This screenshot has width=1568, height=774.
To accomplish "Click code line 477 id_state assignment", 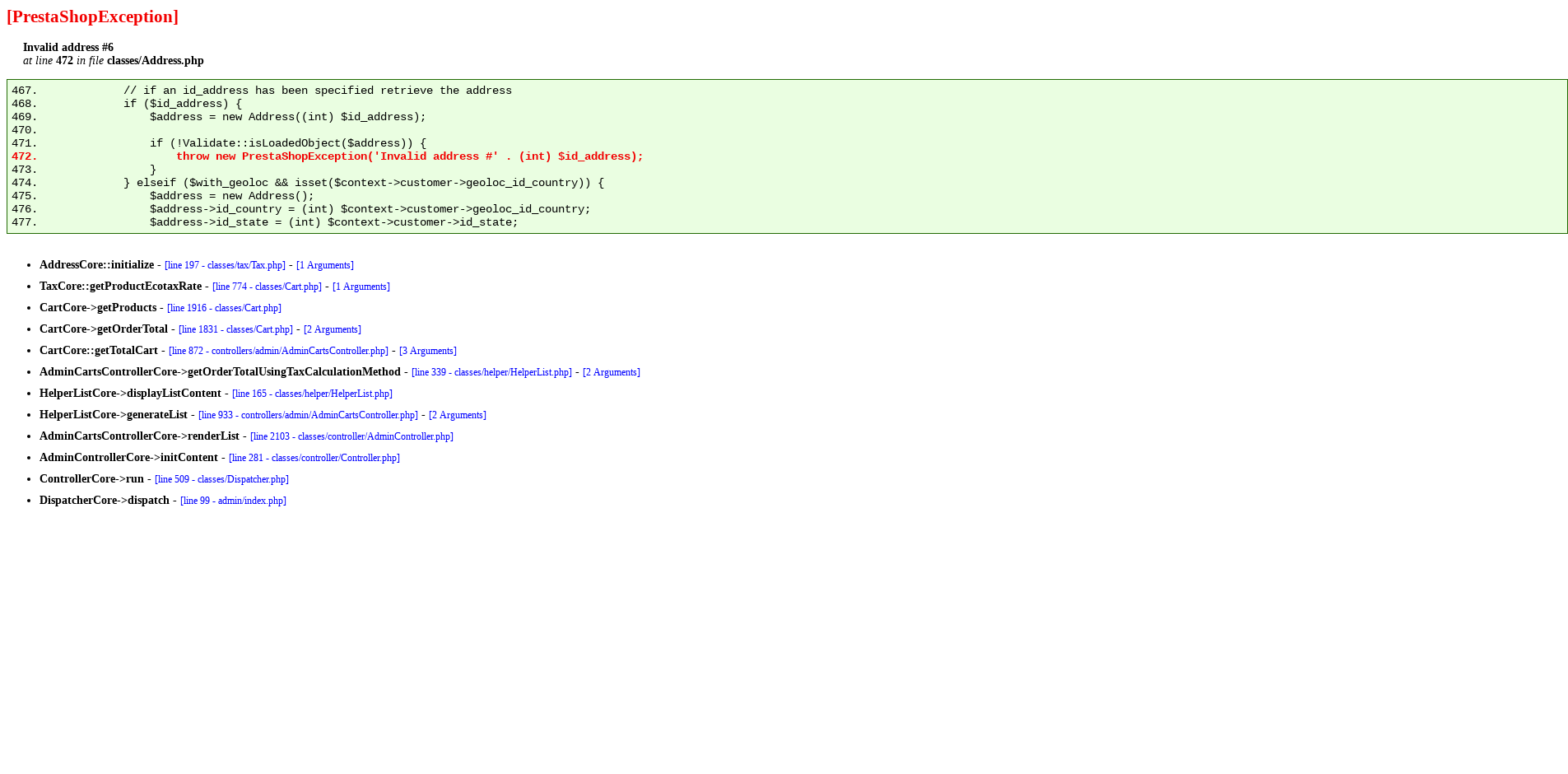I will (334, 222).
